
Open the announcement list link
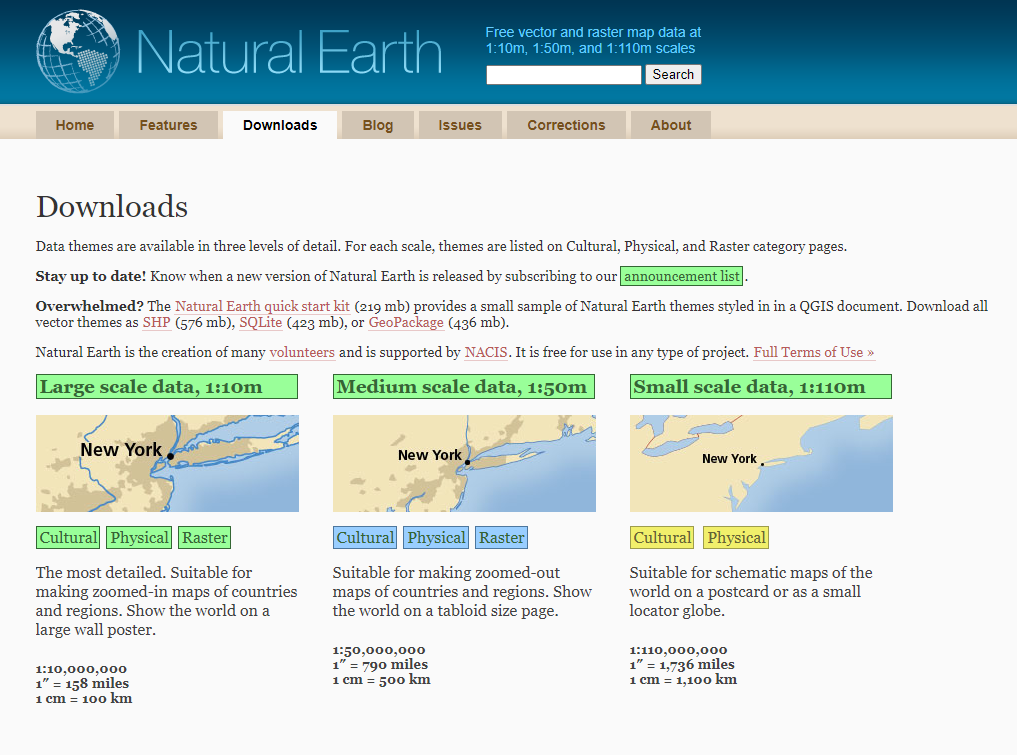[x=682, y=276]
